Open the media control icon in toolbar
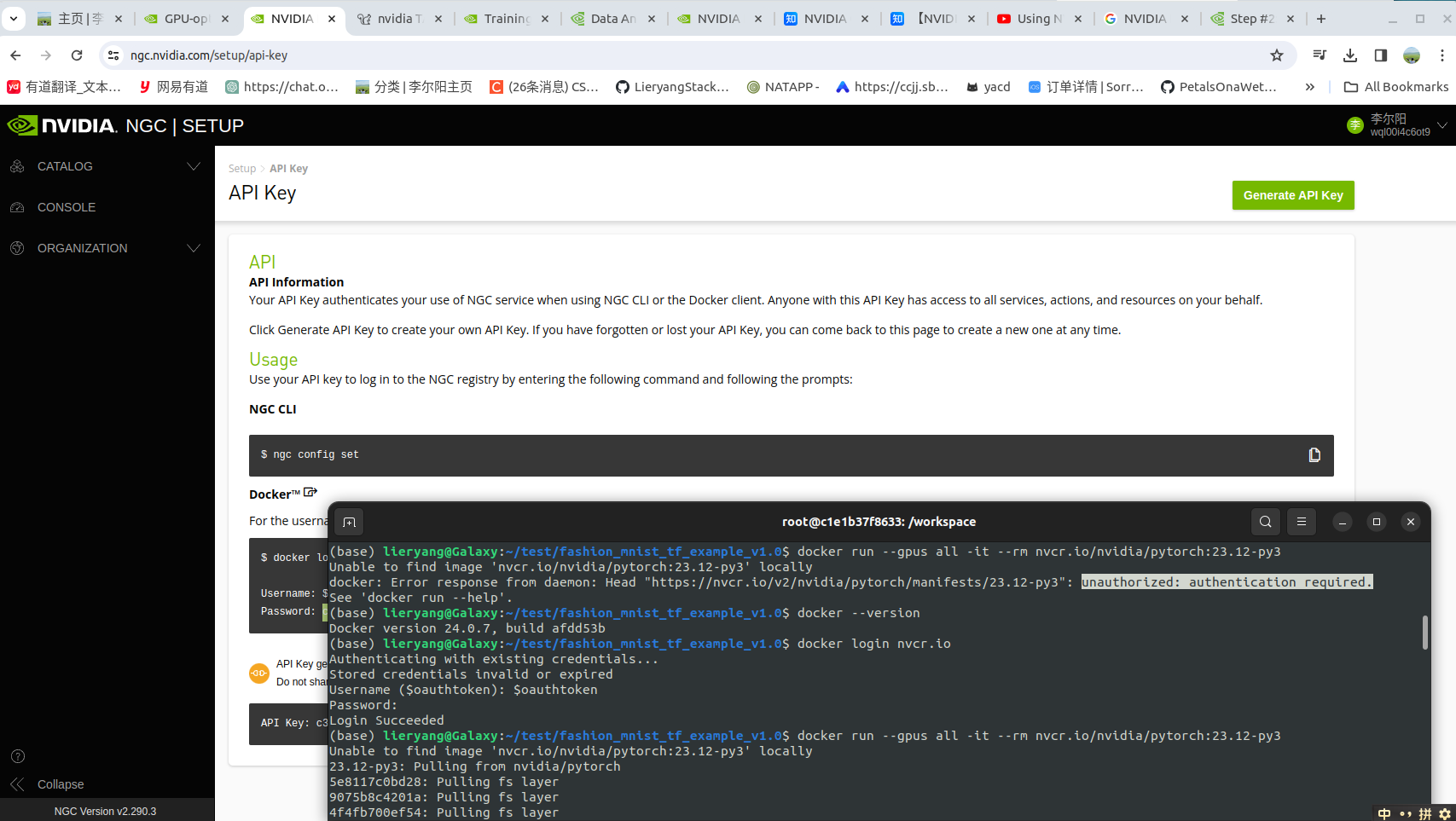The width and height of the screenshot is (1456, 821). tap(1320, 55)
